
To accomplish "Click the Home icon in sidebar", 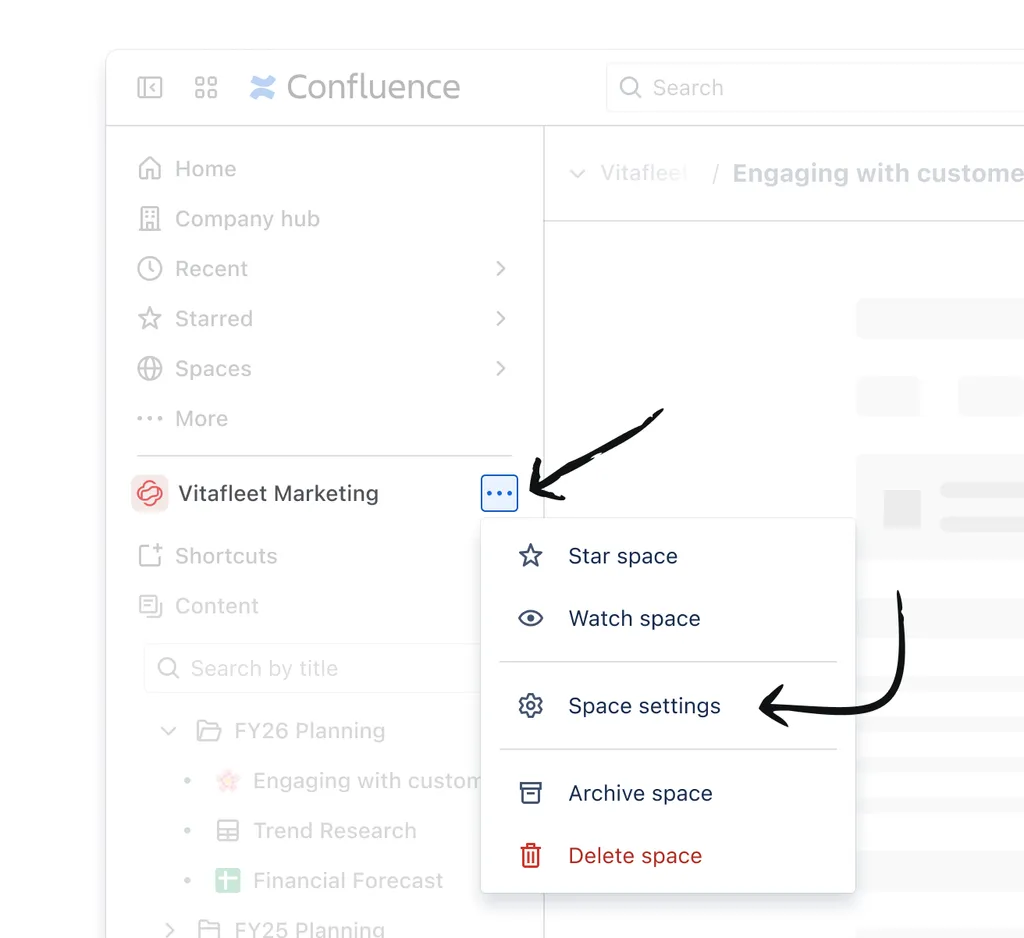I will pos(150,169).
